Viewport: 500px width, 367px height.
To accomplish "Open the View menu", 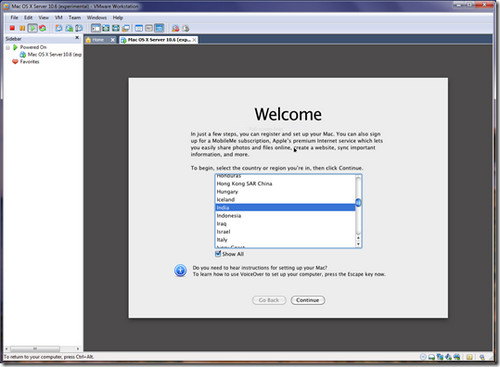I will click(x=44, y=17).
